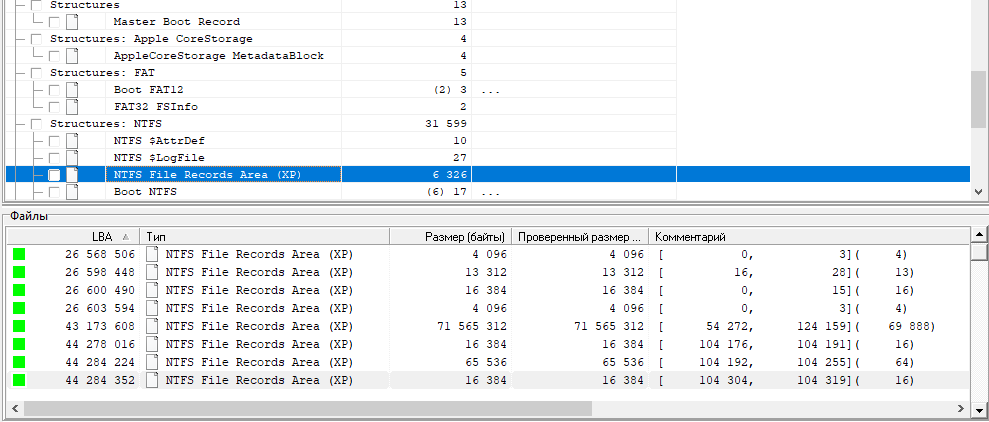
Task: Click the down arrow of the structures tree scrollbar
Action: tap(978, 192)
